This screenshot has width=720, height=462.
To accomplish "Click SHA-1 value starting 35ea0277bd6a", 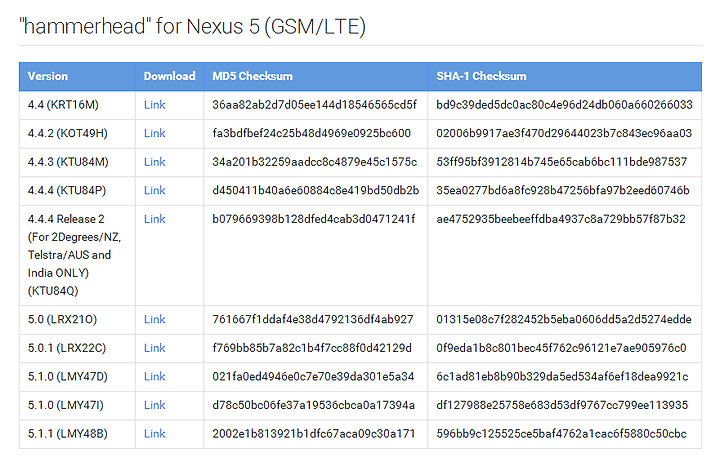I will coord(563,190).
